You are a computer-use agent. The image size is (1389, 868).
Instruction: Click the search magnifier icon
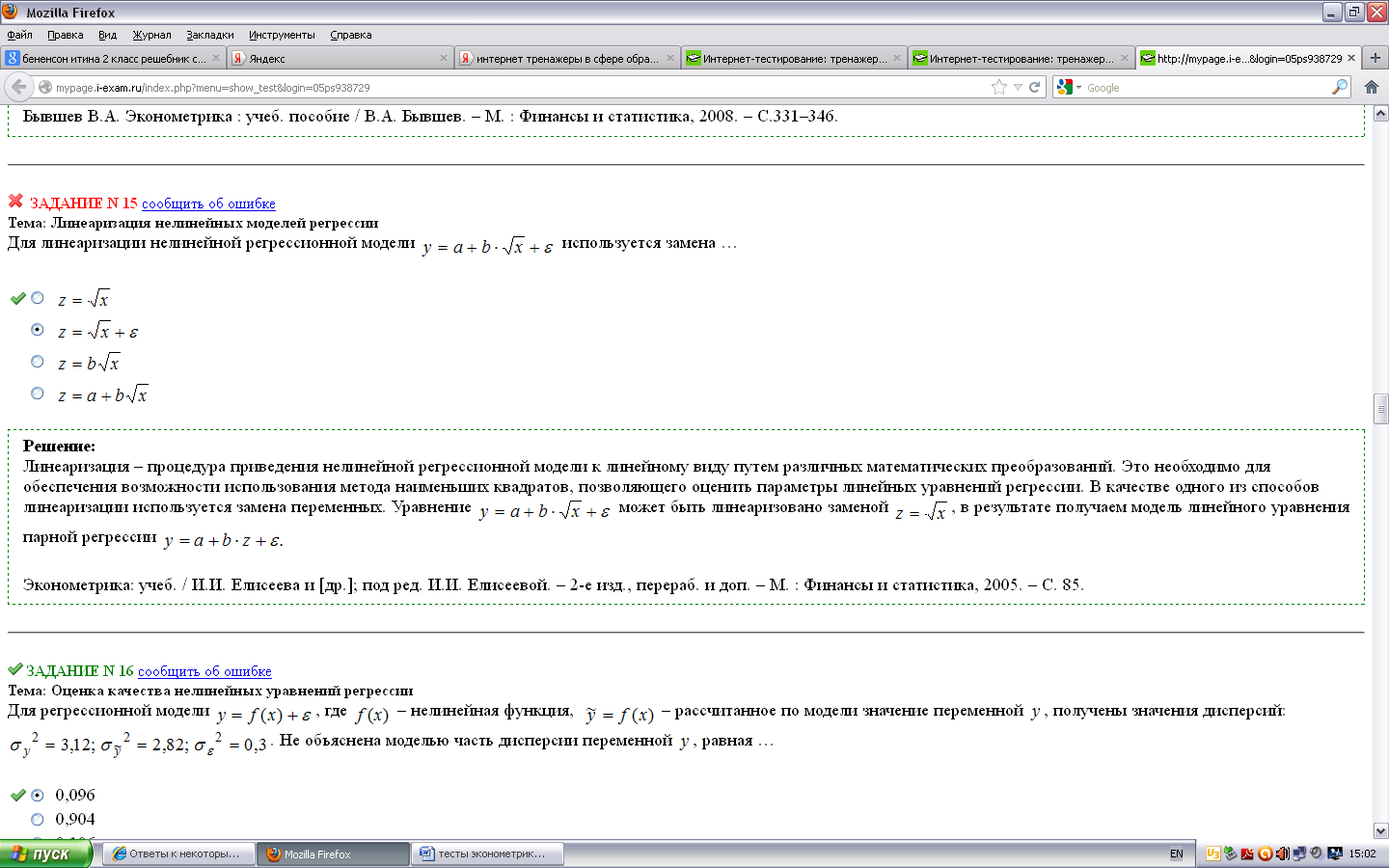[1340, 87]
